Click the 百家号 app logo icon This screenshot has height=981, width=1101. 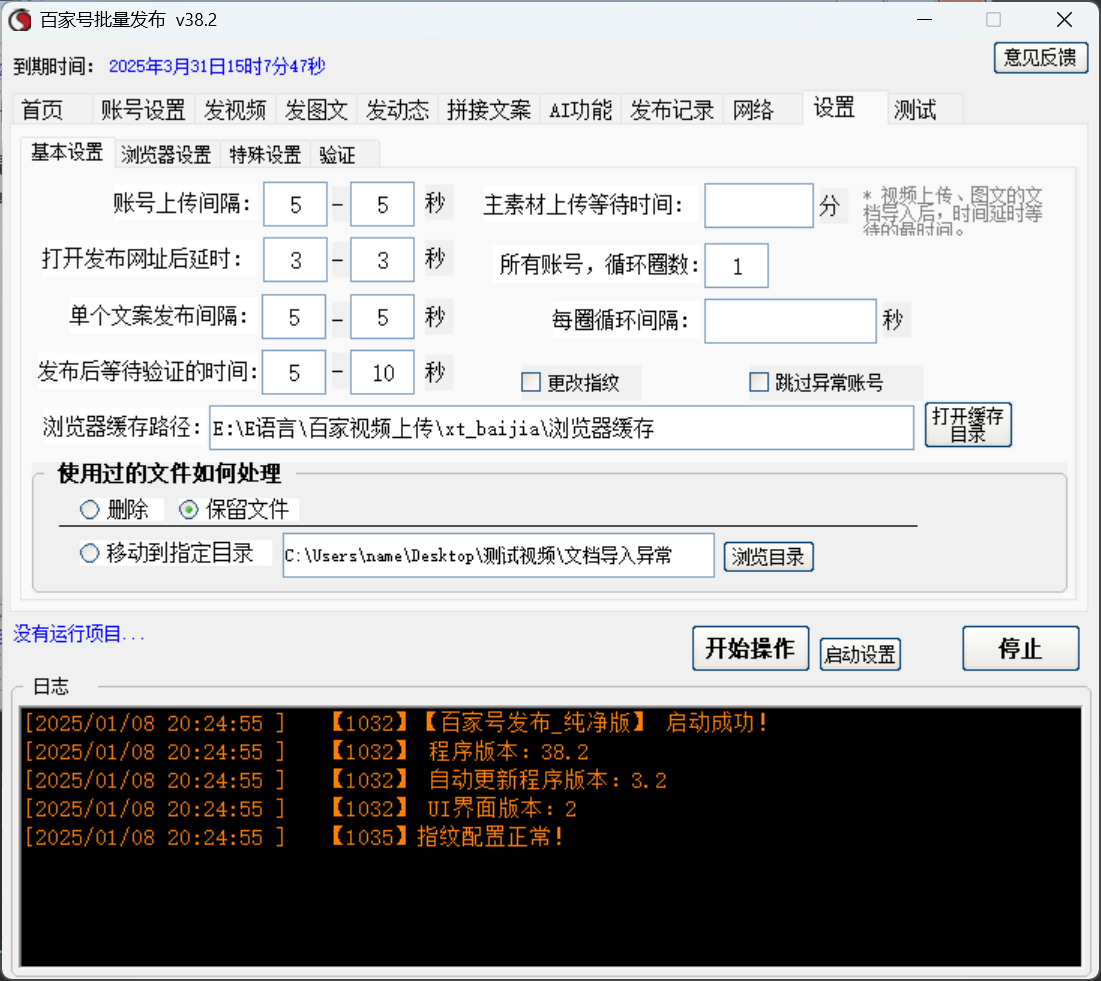point(20,20)
